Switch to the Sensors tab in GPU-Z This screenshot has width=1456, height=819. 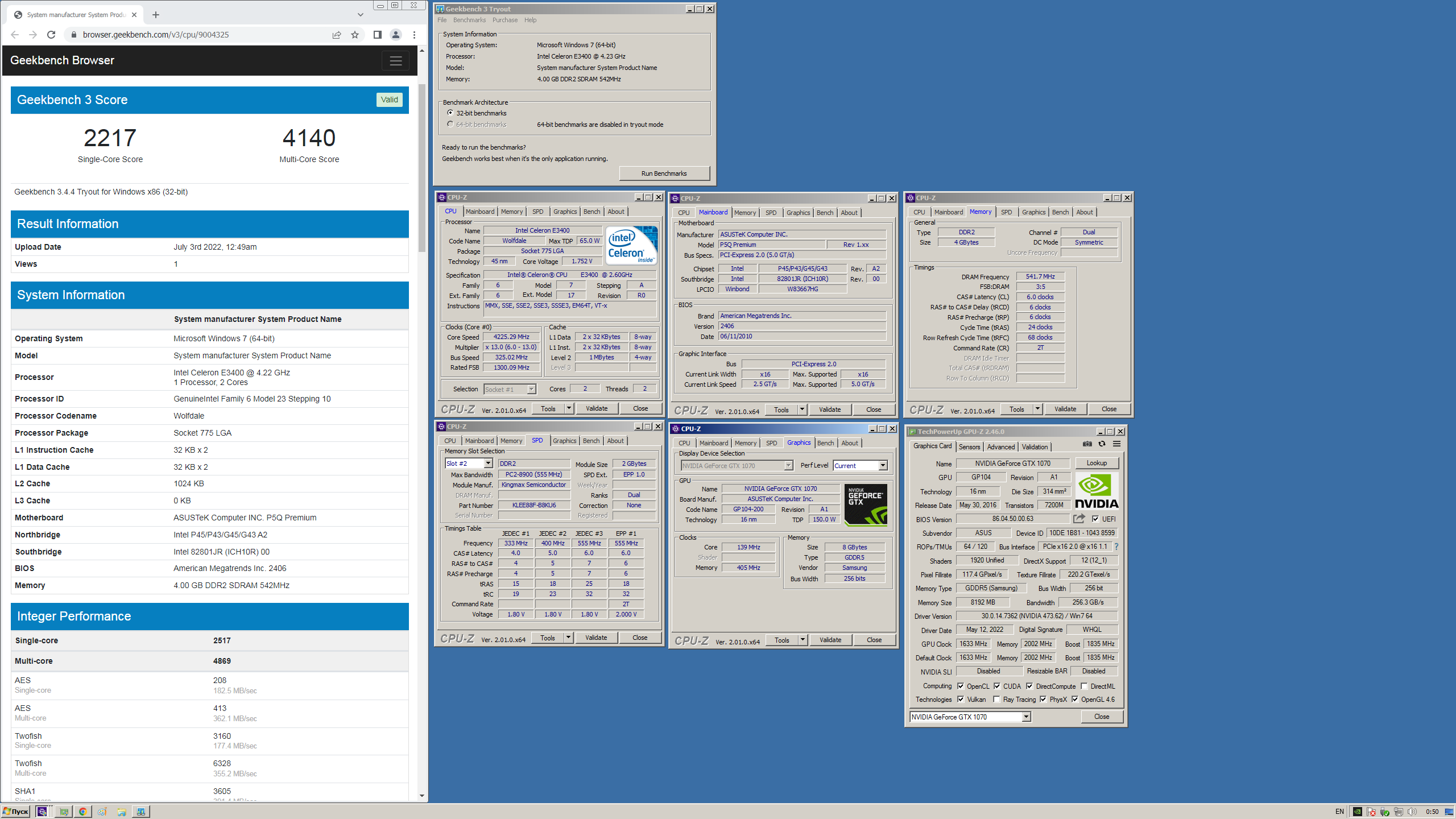click(969, 447)
